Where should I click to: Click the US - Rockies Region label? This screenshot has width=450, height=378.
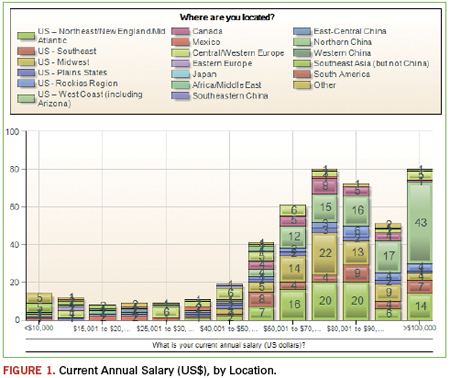coord(78,83)
